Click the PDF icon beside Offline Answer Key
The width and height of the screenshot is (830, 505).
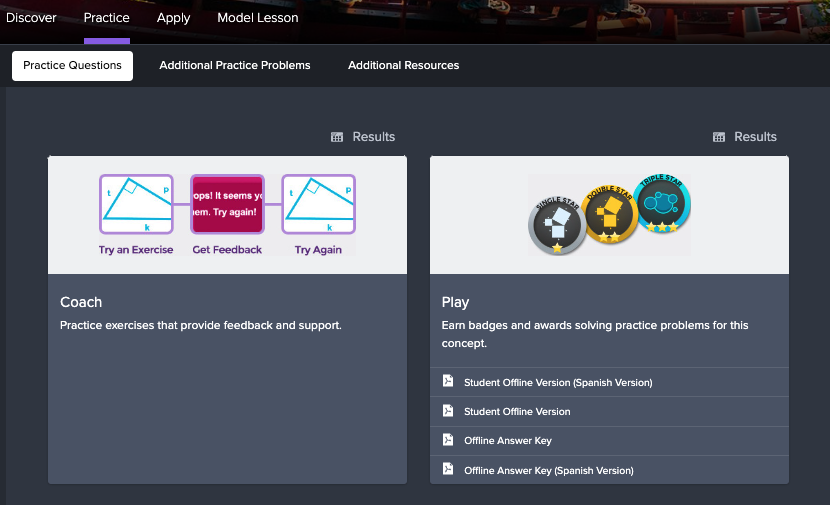coord(448,440)
